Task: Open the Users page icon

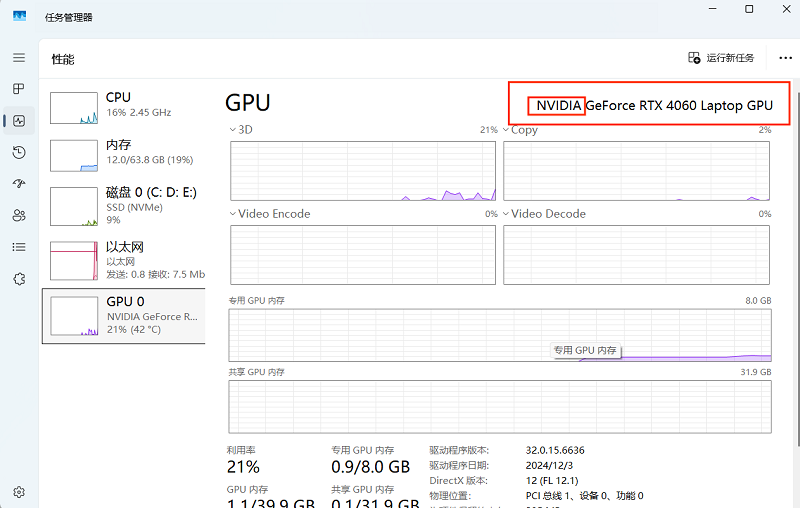Action: pyautogui.click(x=19, y=215)
